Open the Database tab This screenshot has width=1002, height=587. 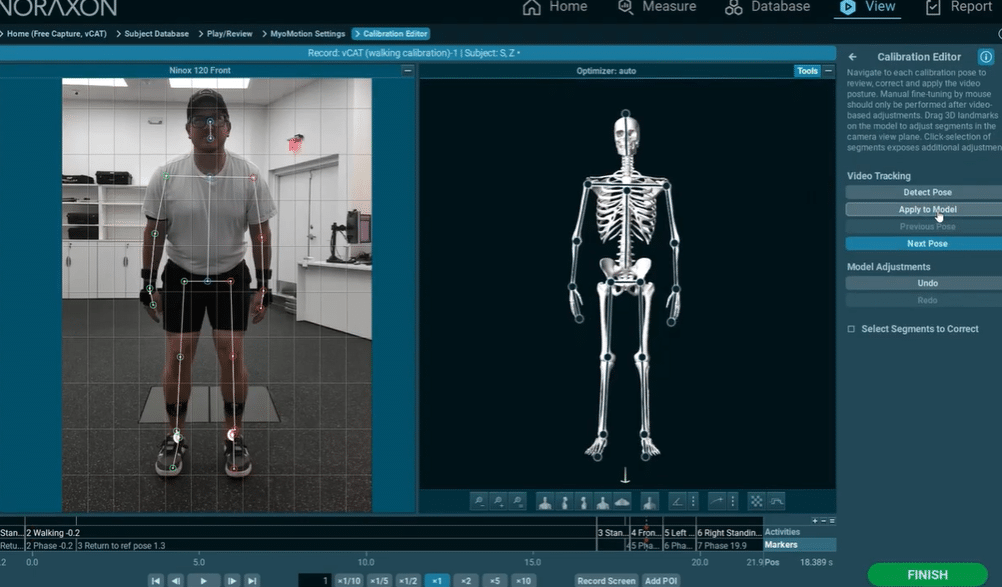coord(768,7)
